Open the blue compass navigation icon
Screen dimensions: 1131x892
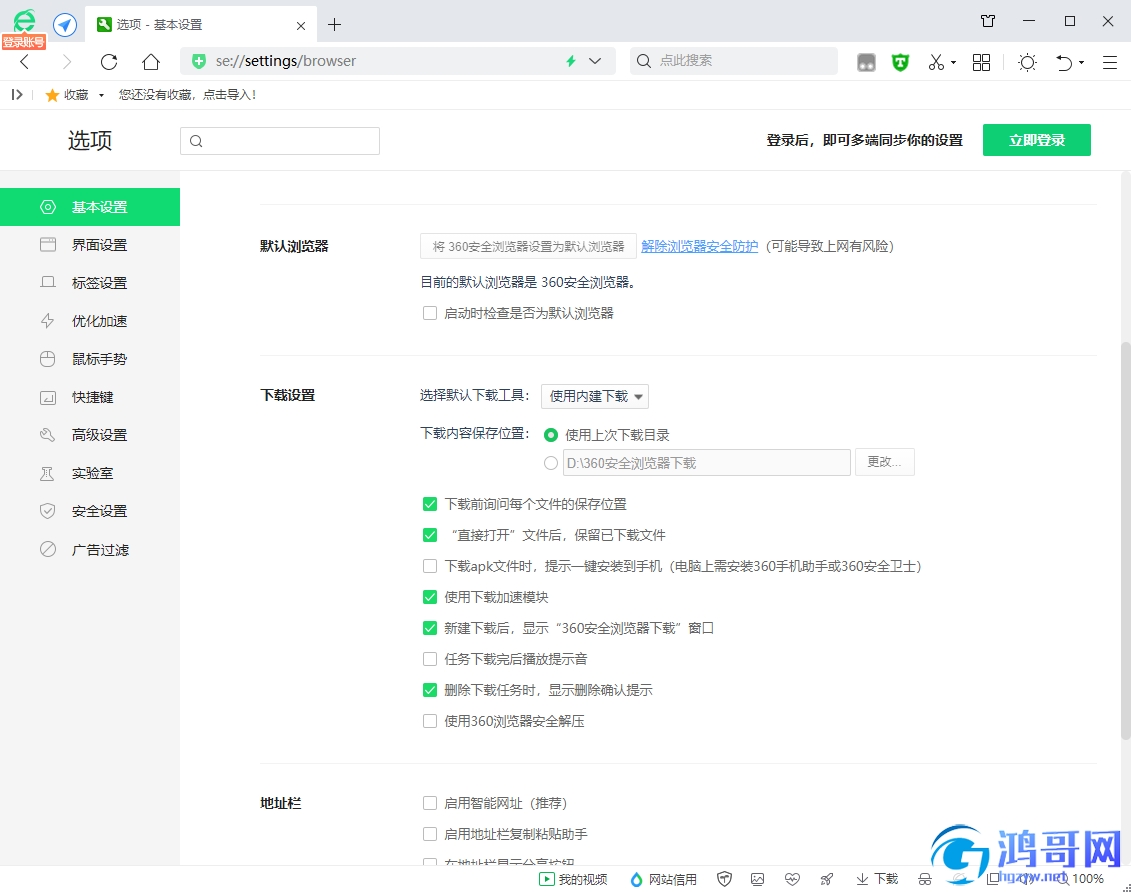click(x=65, y=25)
